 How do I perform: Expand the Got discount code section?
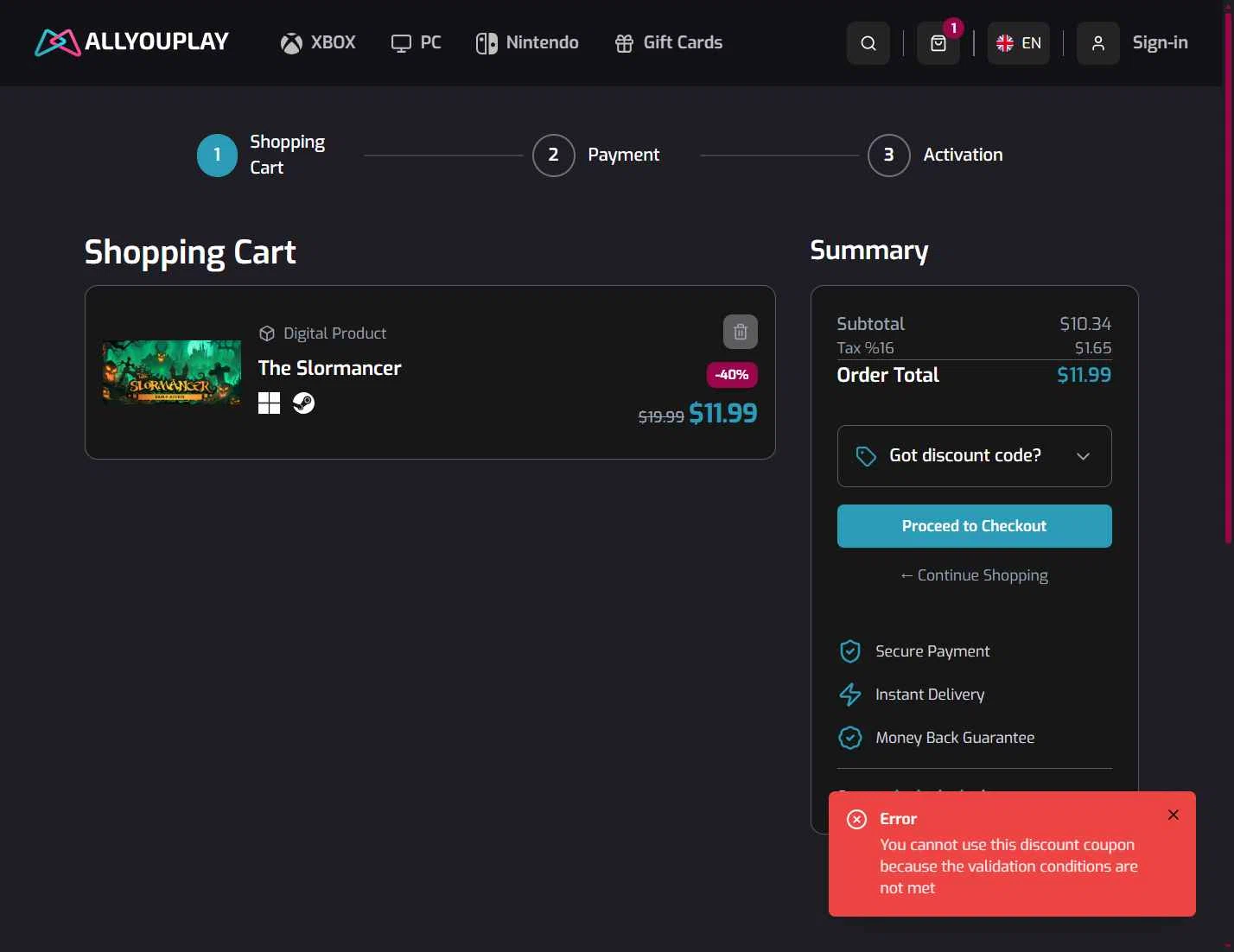click(974, 456)
